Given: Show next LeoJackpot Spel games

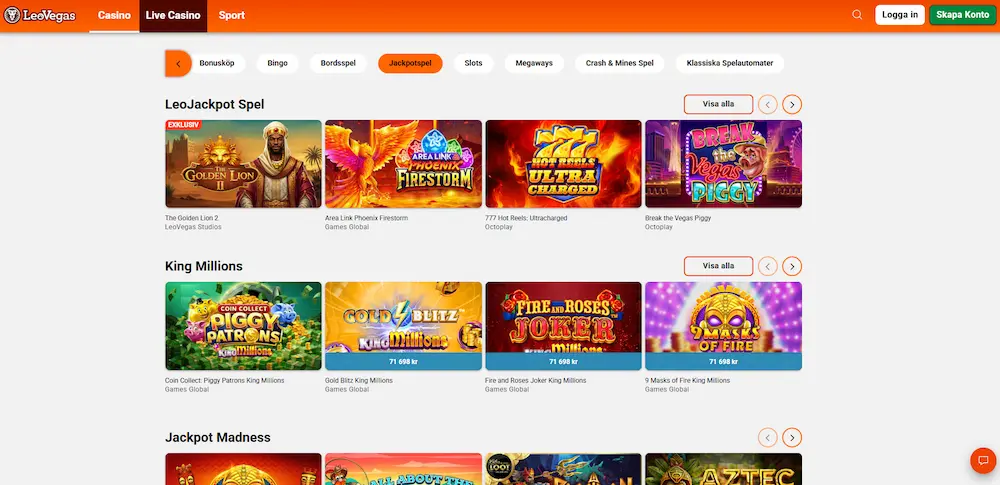Looking at the screenshot, I should pos(792,104).
